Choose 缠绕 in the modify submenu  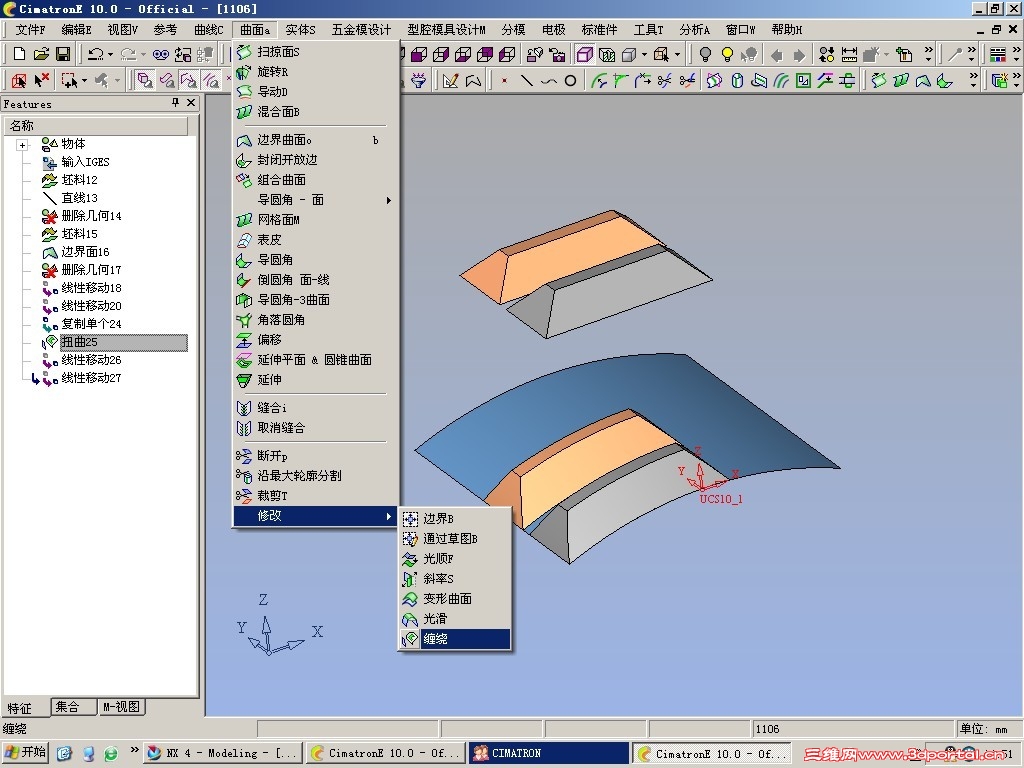[455, 639]
